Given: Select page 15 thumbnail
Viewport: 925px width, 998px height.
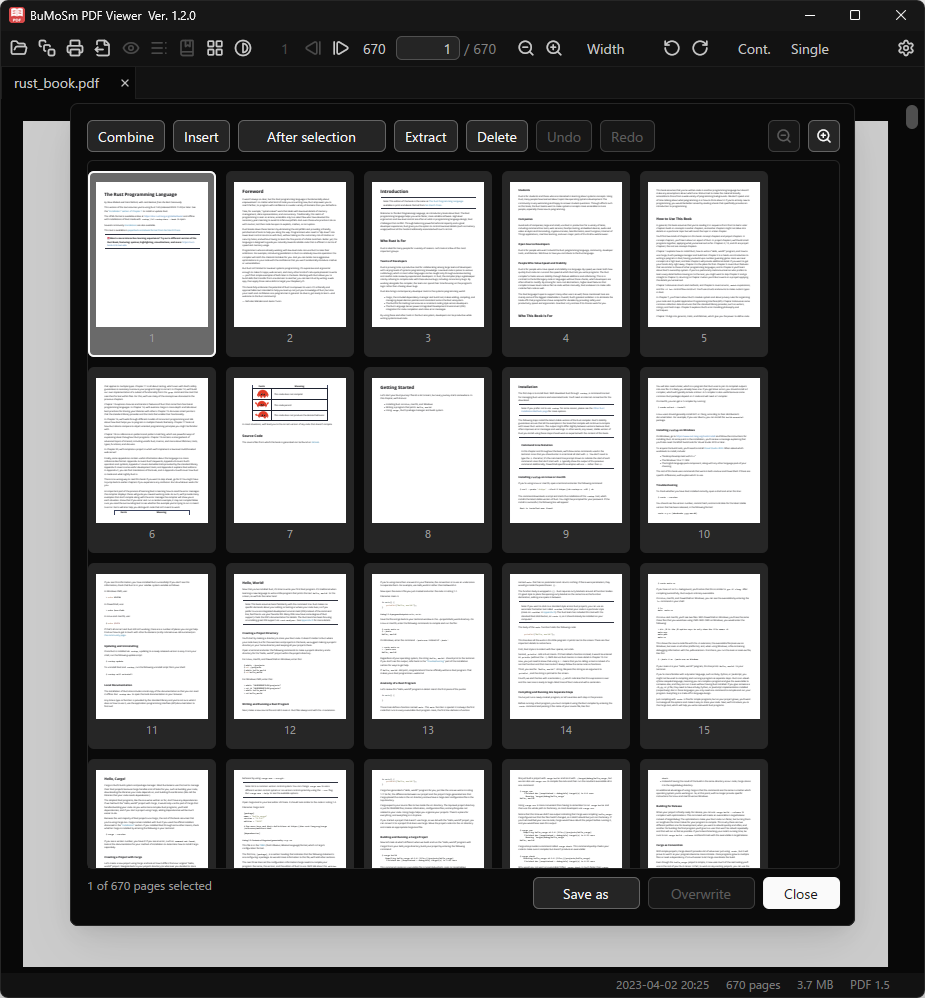Looking at the screenshot, I should point(704,656).
